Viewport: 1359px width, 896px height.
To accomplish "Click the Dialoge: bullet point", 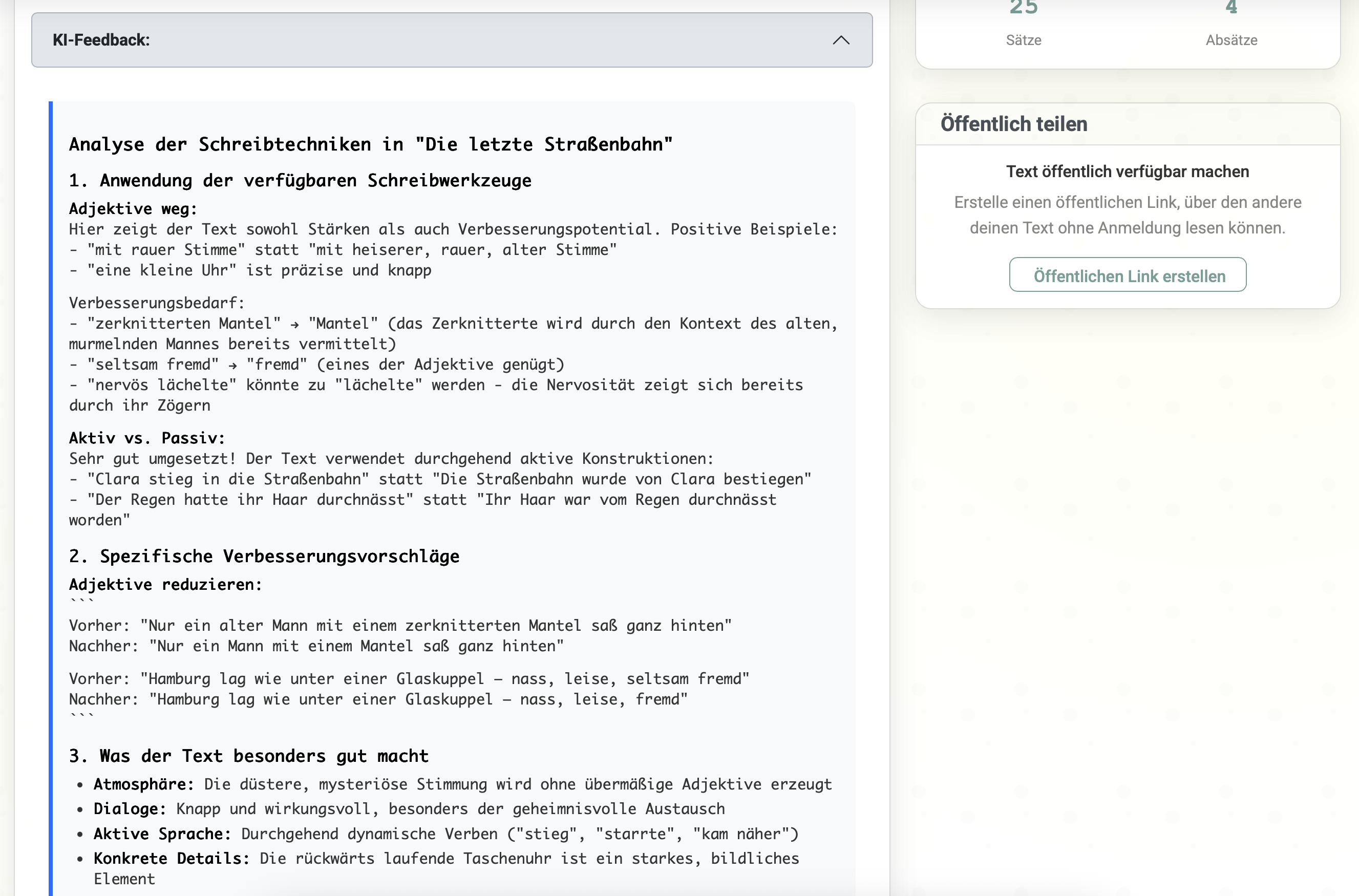I will pyautogui.click(x=409, y=809).
